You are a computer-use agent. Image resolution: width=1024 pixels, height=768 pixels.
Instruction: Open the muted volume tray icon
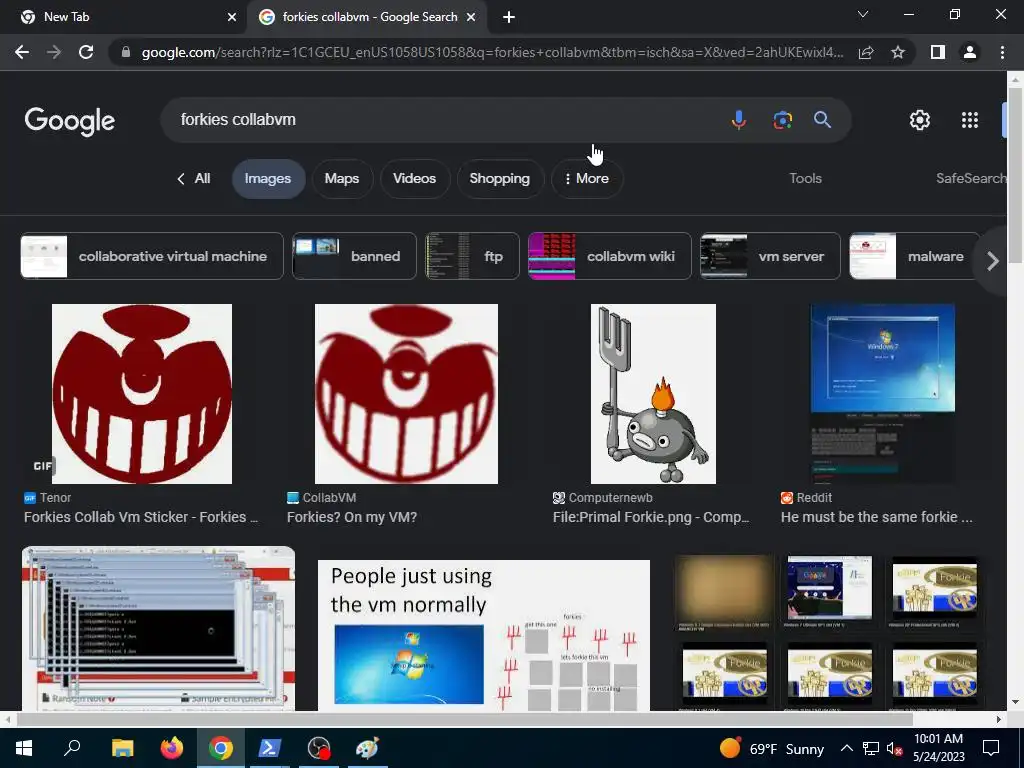(x=894, y=748)
